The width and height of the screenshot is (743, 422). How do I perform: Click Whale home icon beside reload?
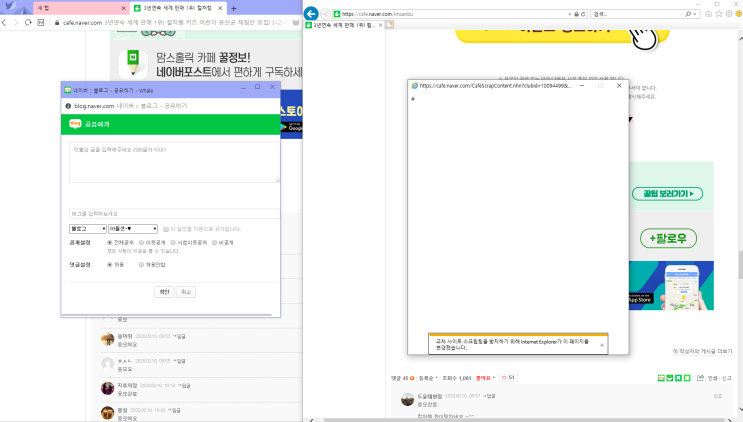coord(41,22)
